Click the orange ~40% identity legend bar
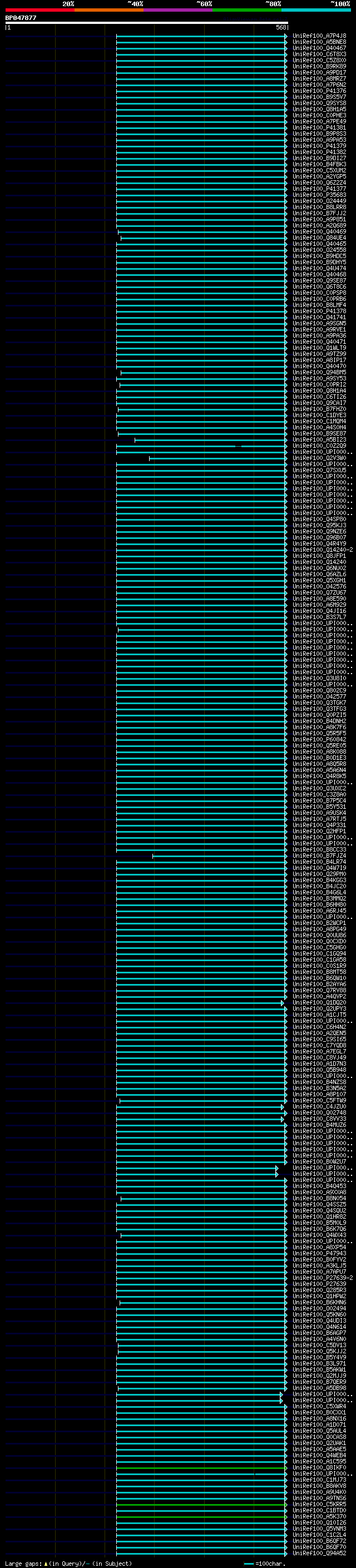Screen dimensions: 356x1568 (x=109, y=10)
